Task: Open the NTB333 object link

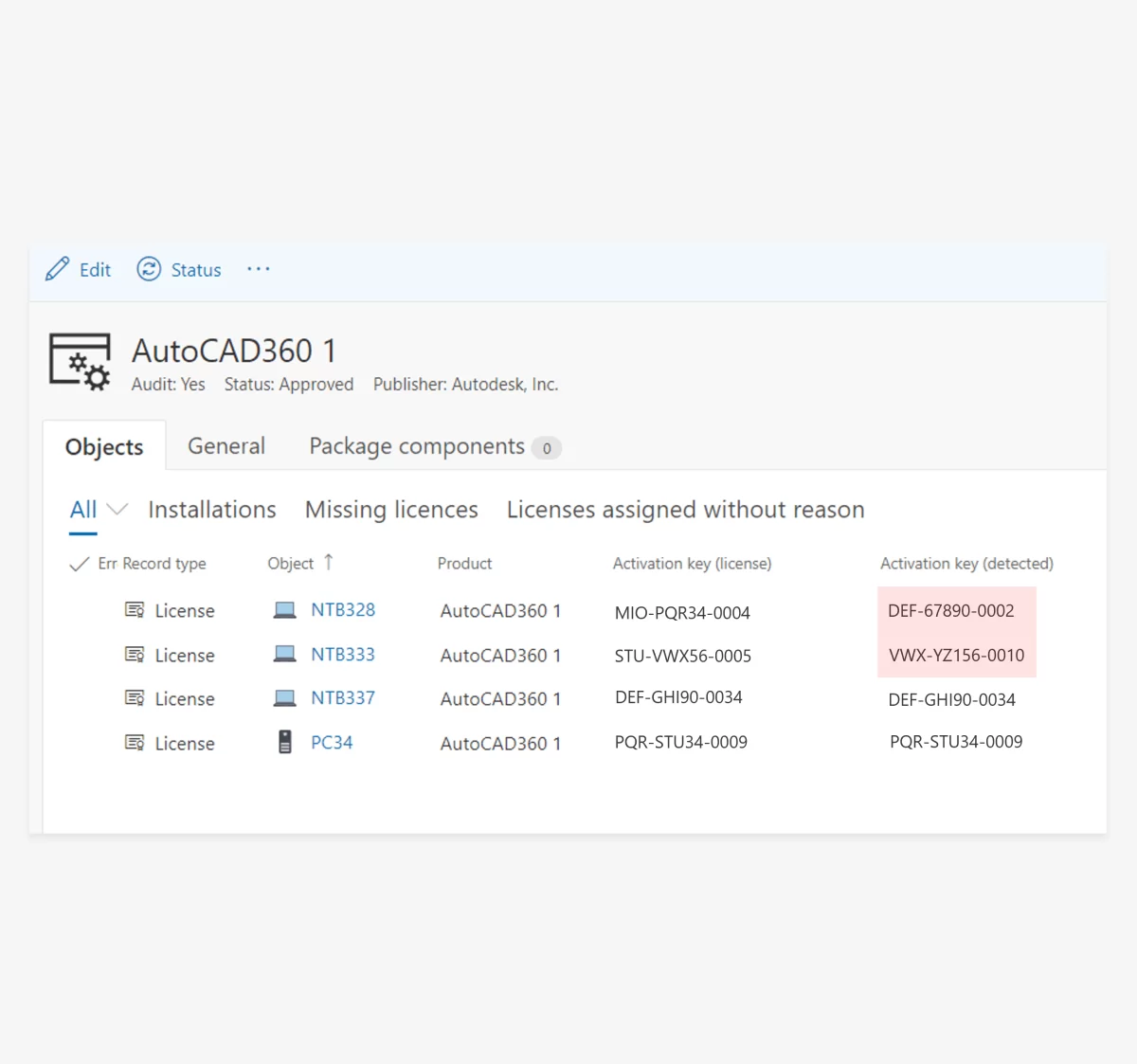Action: point(343,655)
